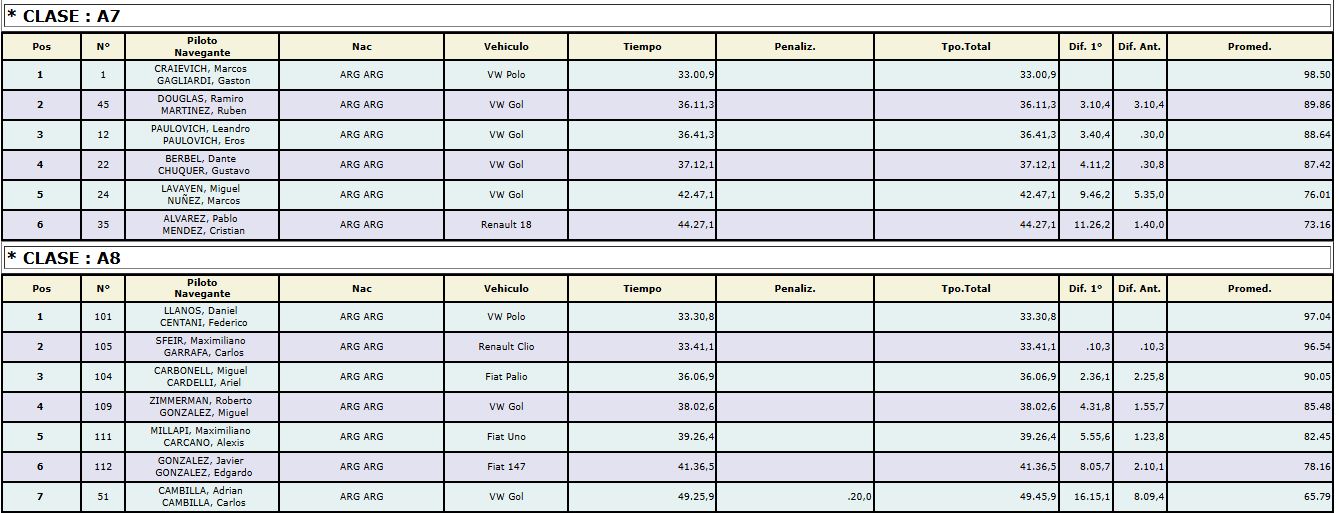This screenshot has width=1339, height=513.
Task: Click car number 109 cell
Action: [x=103, y=407]
